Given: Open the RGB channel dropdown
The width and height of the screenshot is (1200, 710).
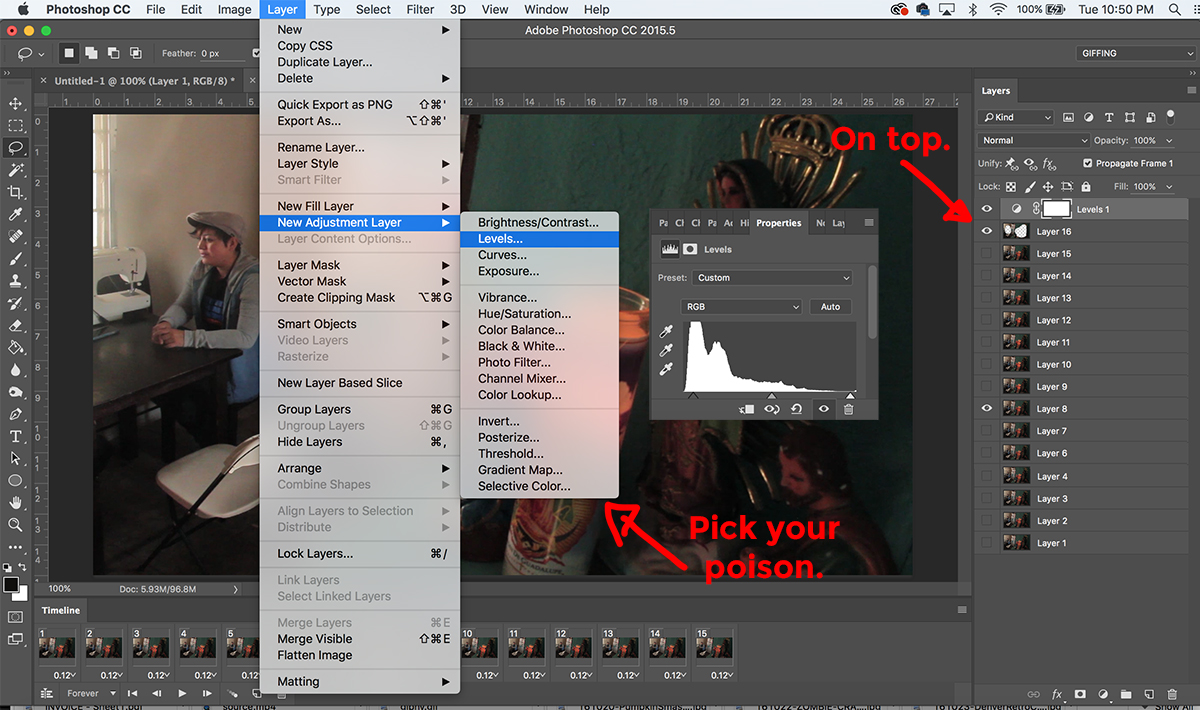Looking at the screenshot, I should (x=741, y=307).
